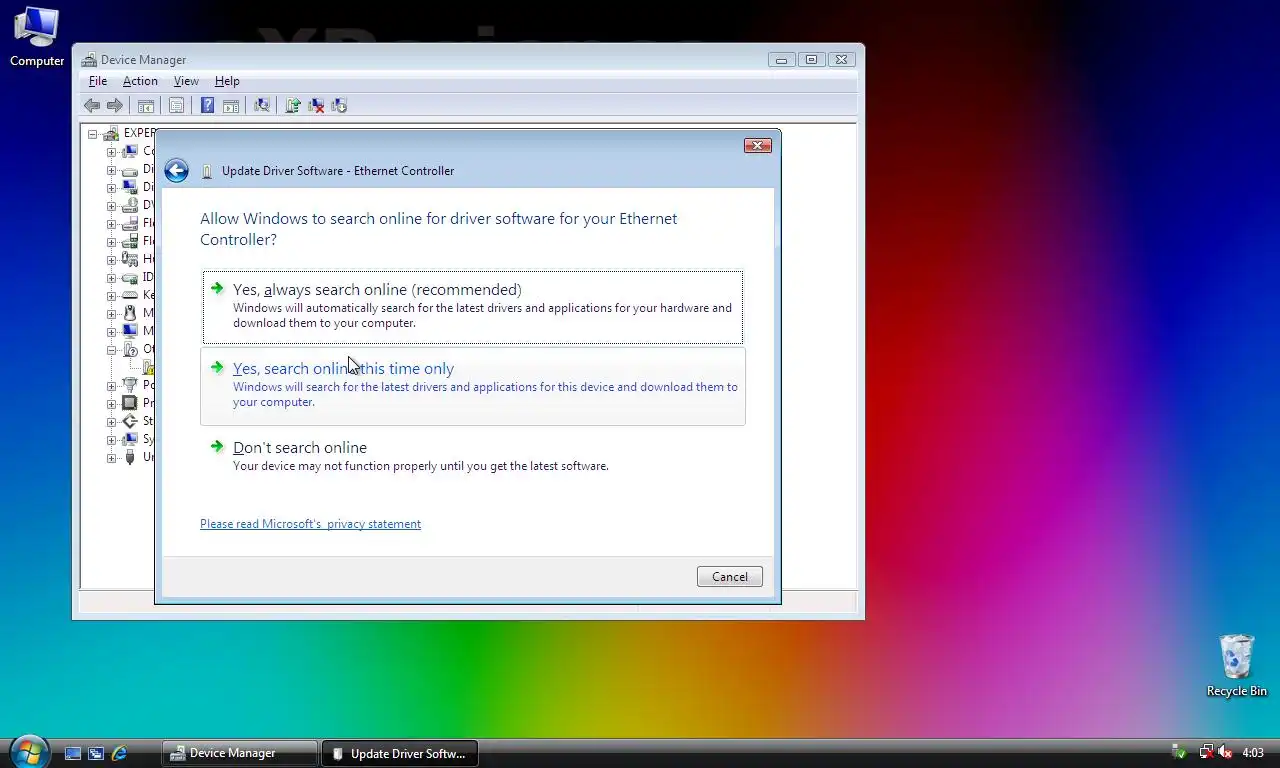
Task: Click the Cancel button in the dialog
Action: pos(730,577)
